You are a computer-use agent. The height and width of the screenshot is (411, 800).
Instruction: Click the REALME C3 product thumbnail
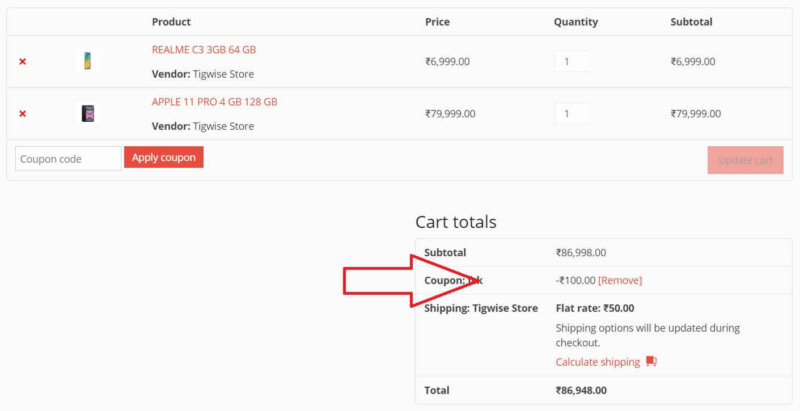pyautogui.click(x=88, y=61)
